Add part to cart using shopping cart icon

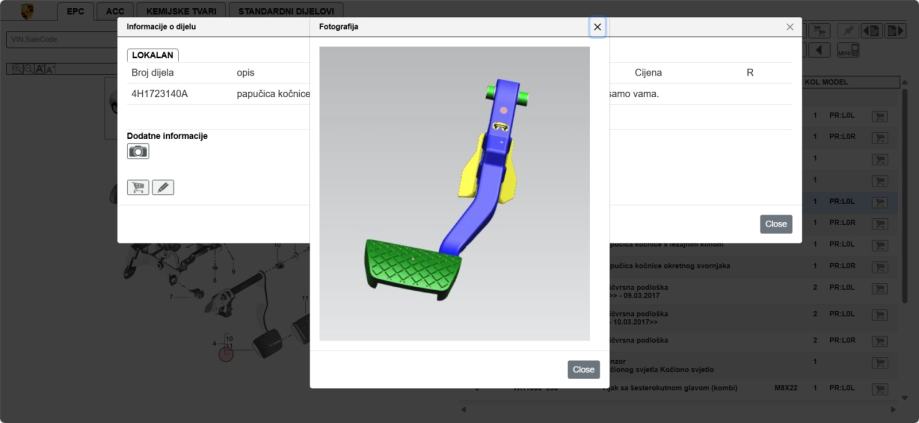click(x=138, y=187)
